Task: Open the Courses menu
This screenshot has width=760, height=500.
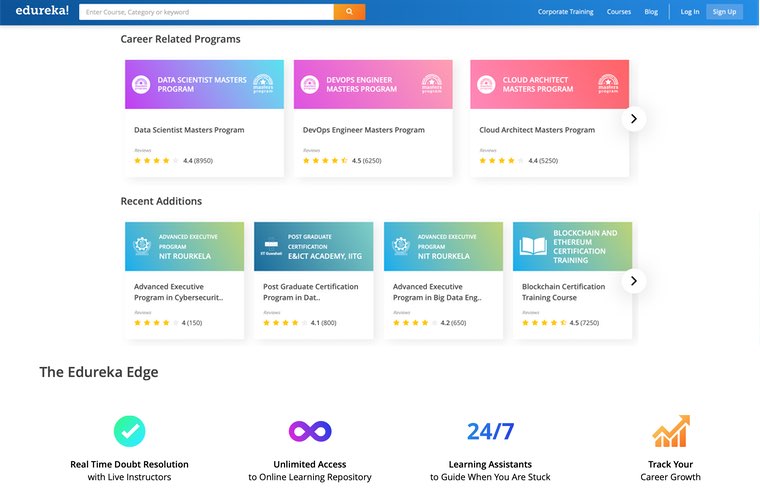Action: pyautogui.click(x=618, y=12)
